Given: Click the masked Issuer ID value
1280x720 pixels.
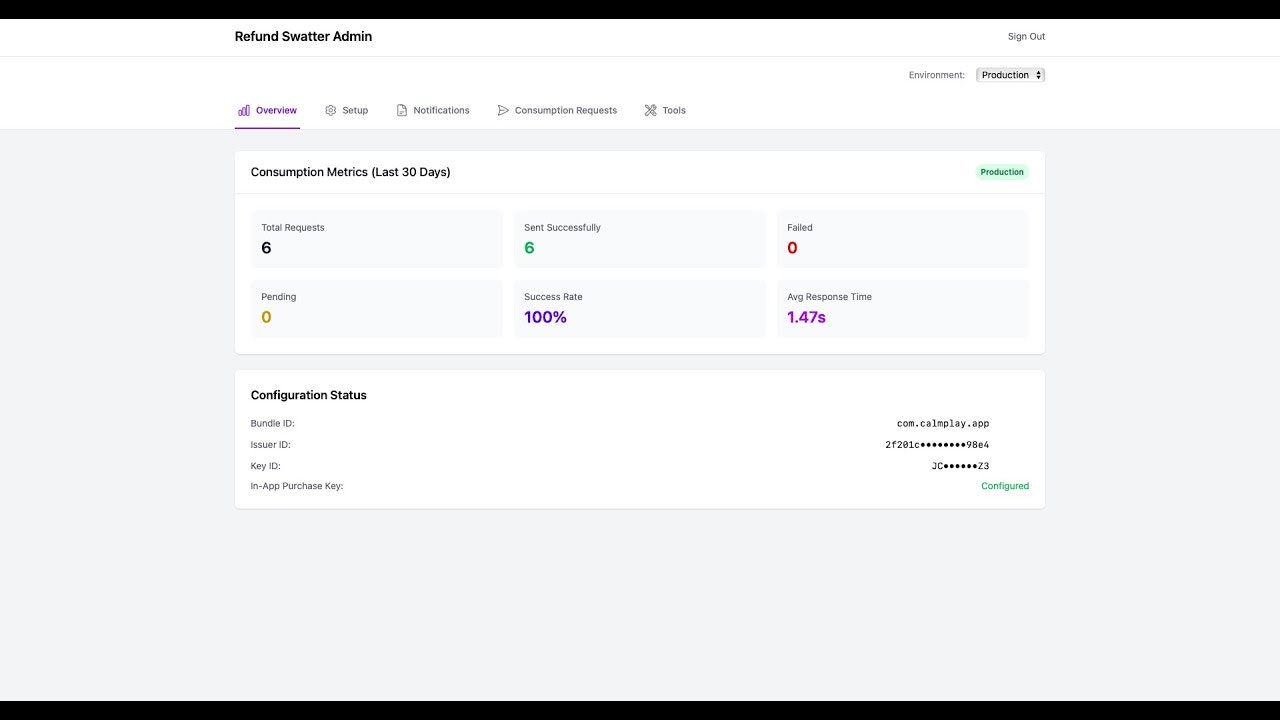Looking at the screenshot, I should coord(937,445).
